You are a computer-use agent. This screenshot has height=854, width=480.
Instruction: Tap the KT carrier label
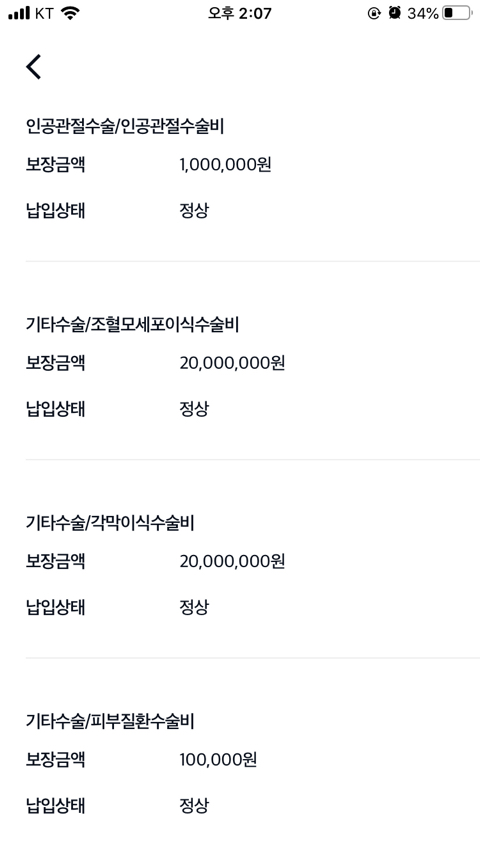coord(45,14)
